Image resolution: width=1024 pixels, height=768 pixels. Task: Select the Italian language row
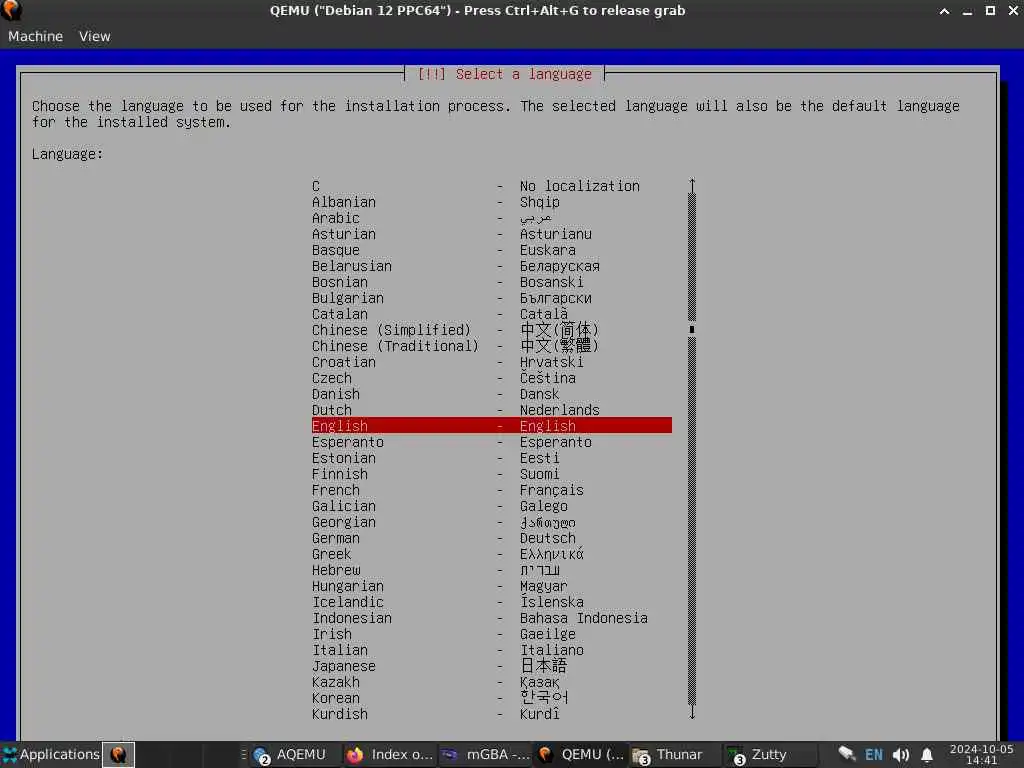492,650
